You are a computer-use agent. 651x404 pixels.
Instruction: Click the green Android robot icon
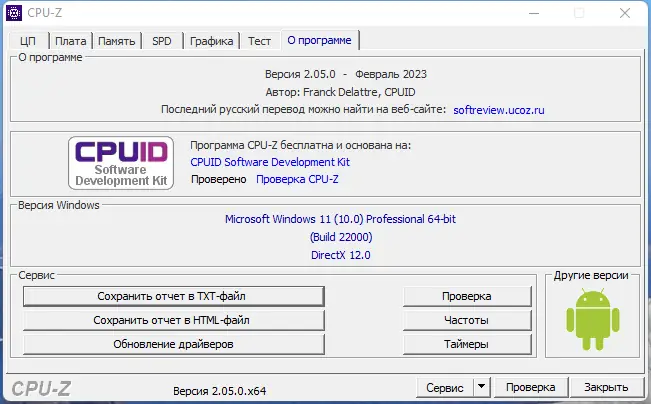click(x=592, y=320)
